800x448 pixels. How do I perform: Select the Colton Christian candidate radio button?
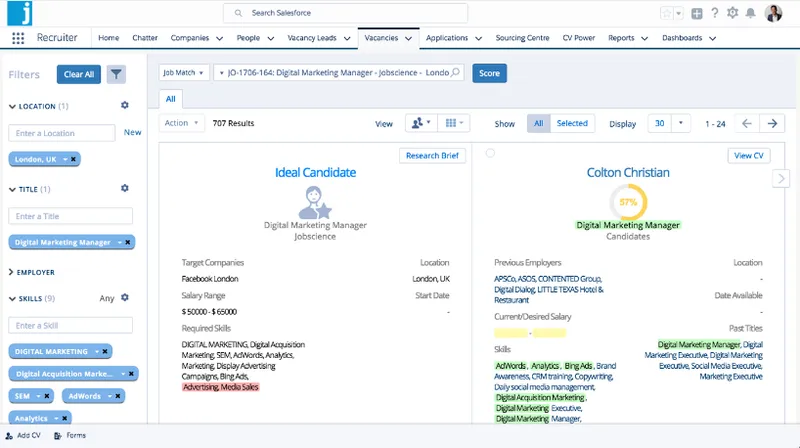490,153
